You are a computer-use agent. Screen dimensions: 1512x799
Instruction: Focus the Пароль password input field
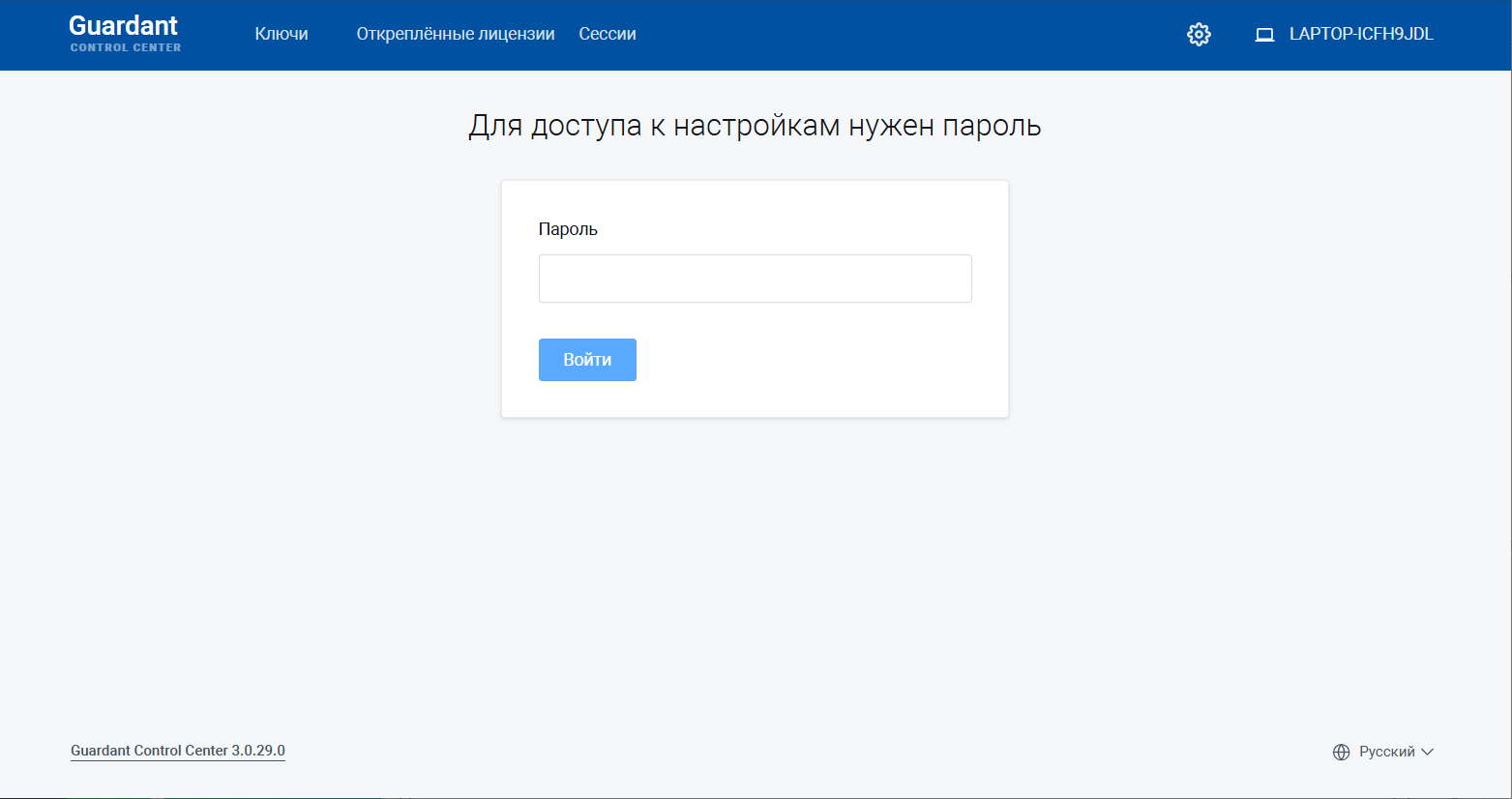click(x=755, y=279)
